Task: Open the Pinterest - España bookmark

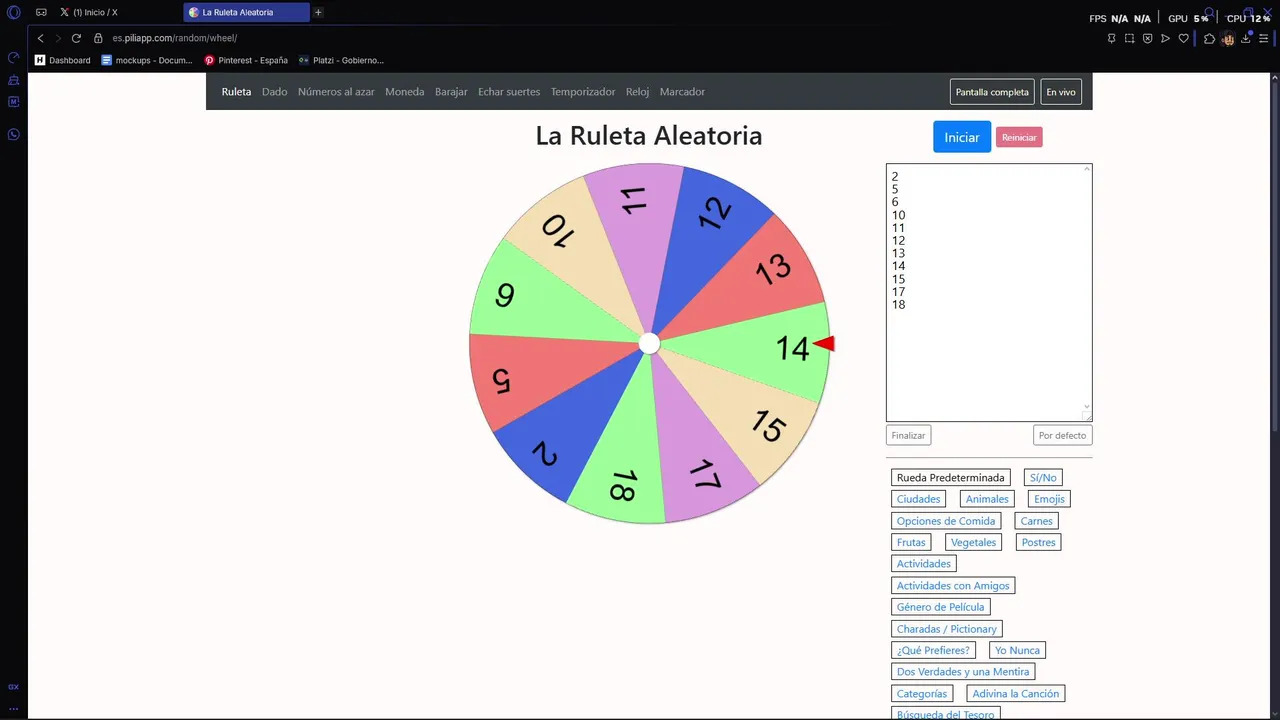Action: point(246,60)
